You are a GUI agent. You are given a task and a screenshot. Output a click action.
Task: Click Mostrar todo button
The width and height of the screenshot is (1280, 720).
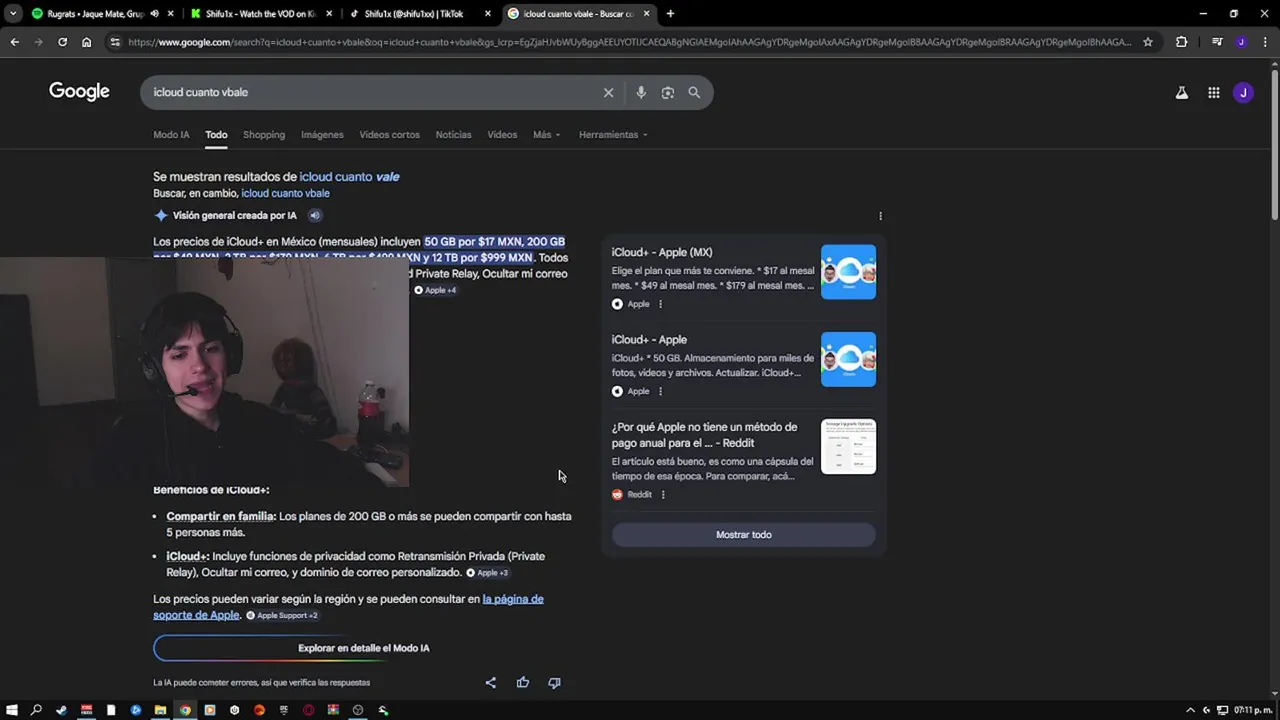pos(743,535)
